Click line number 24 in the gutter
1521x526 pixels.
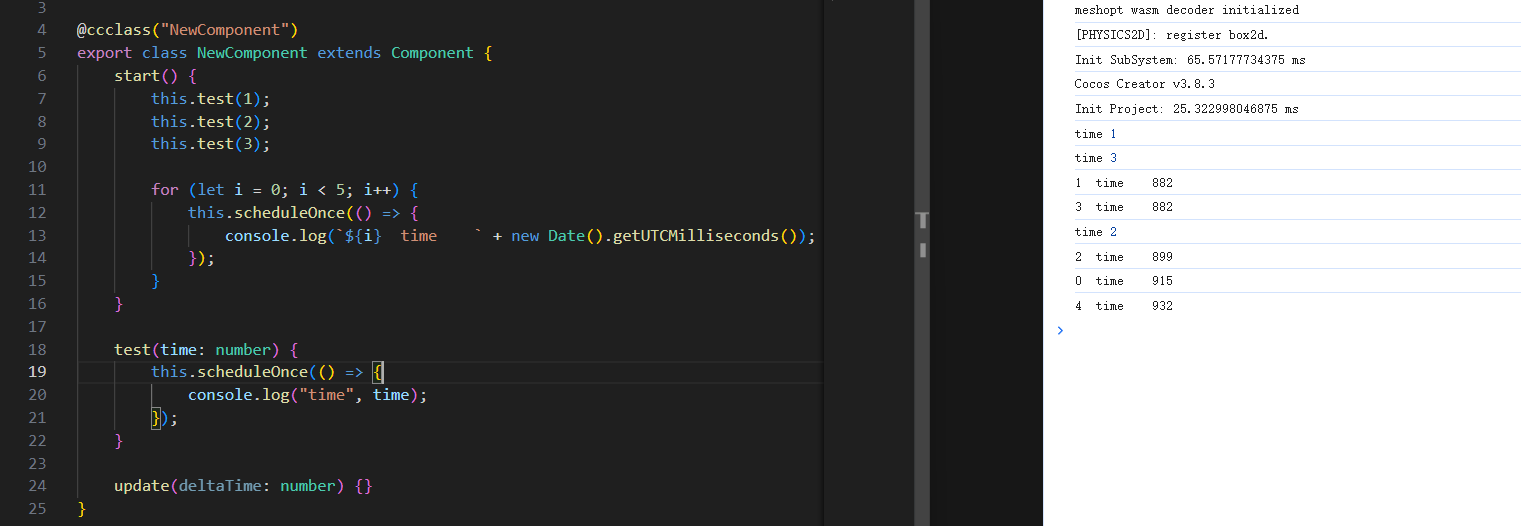[x=38, y=485]
